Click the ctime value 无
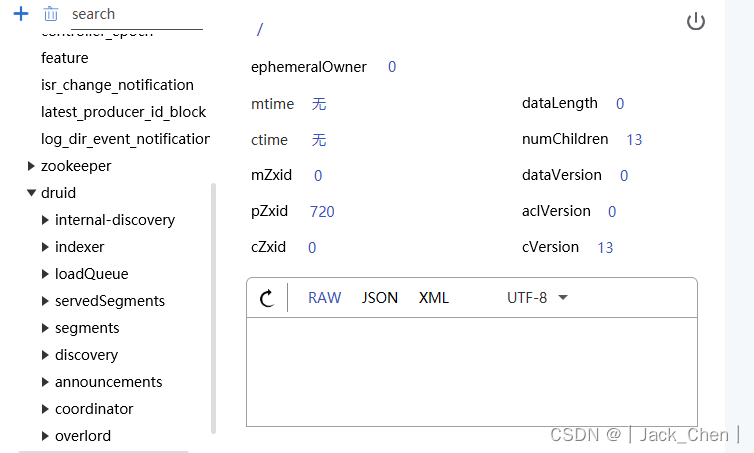This screenshot has width=754, height=453. click(x=319, y=139)
